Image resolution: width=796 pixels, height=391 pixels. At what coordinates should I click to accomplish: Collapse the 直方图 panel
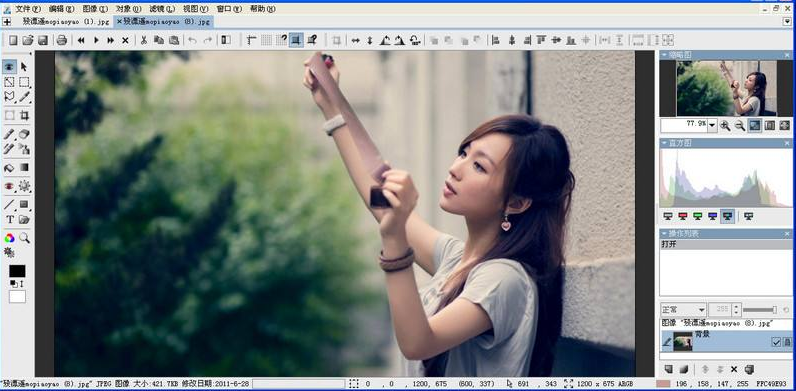665,144
